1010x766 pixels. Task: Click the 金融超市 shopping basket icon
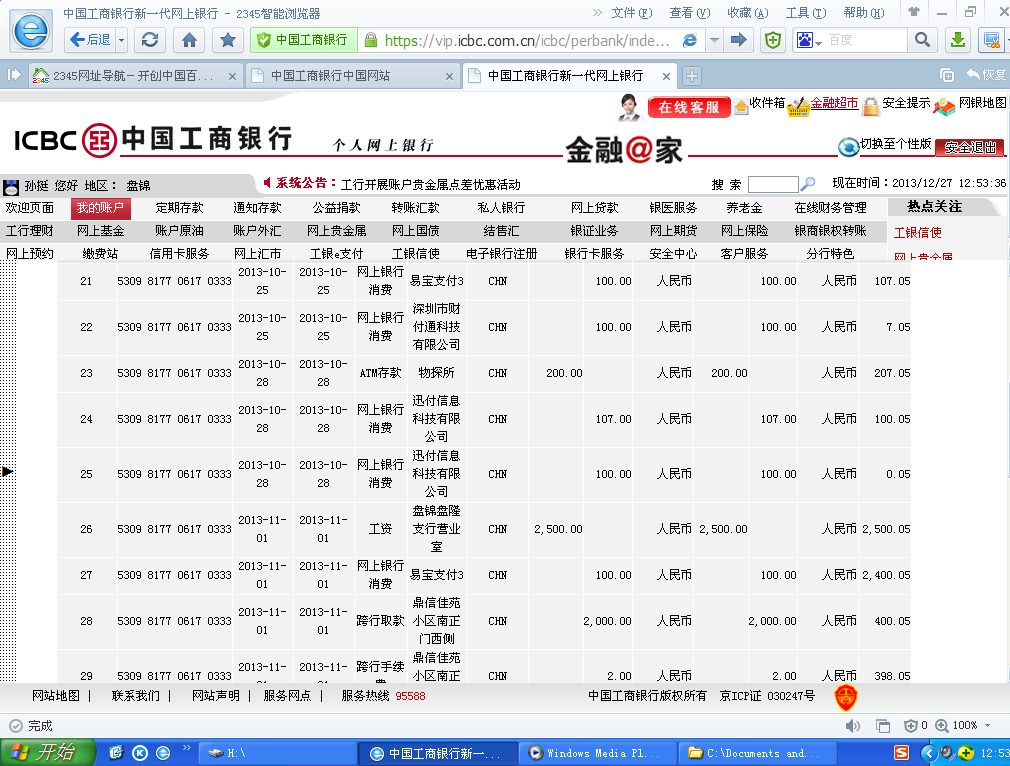pos(797,106)
